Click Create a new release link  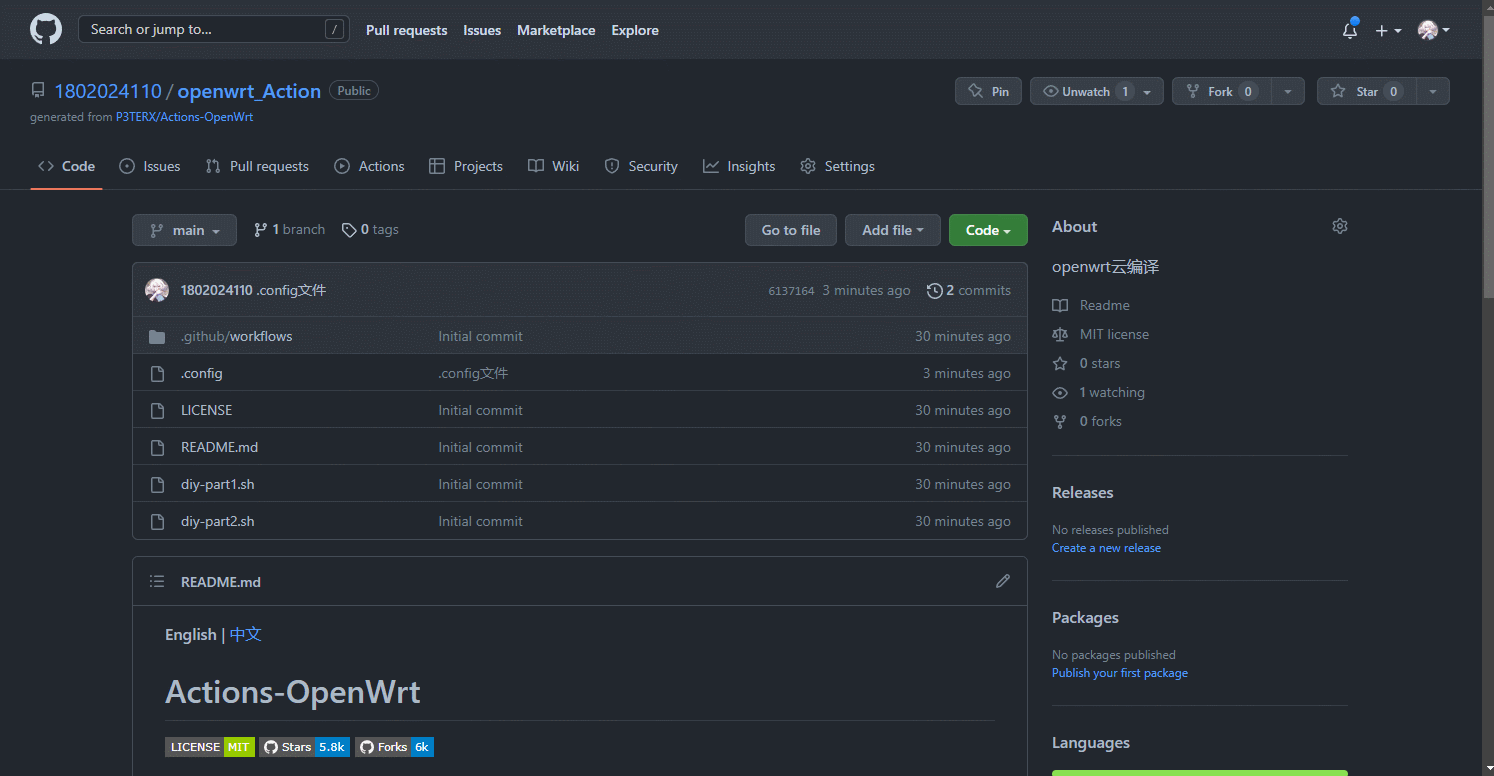(x=1106, y=548)
